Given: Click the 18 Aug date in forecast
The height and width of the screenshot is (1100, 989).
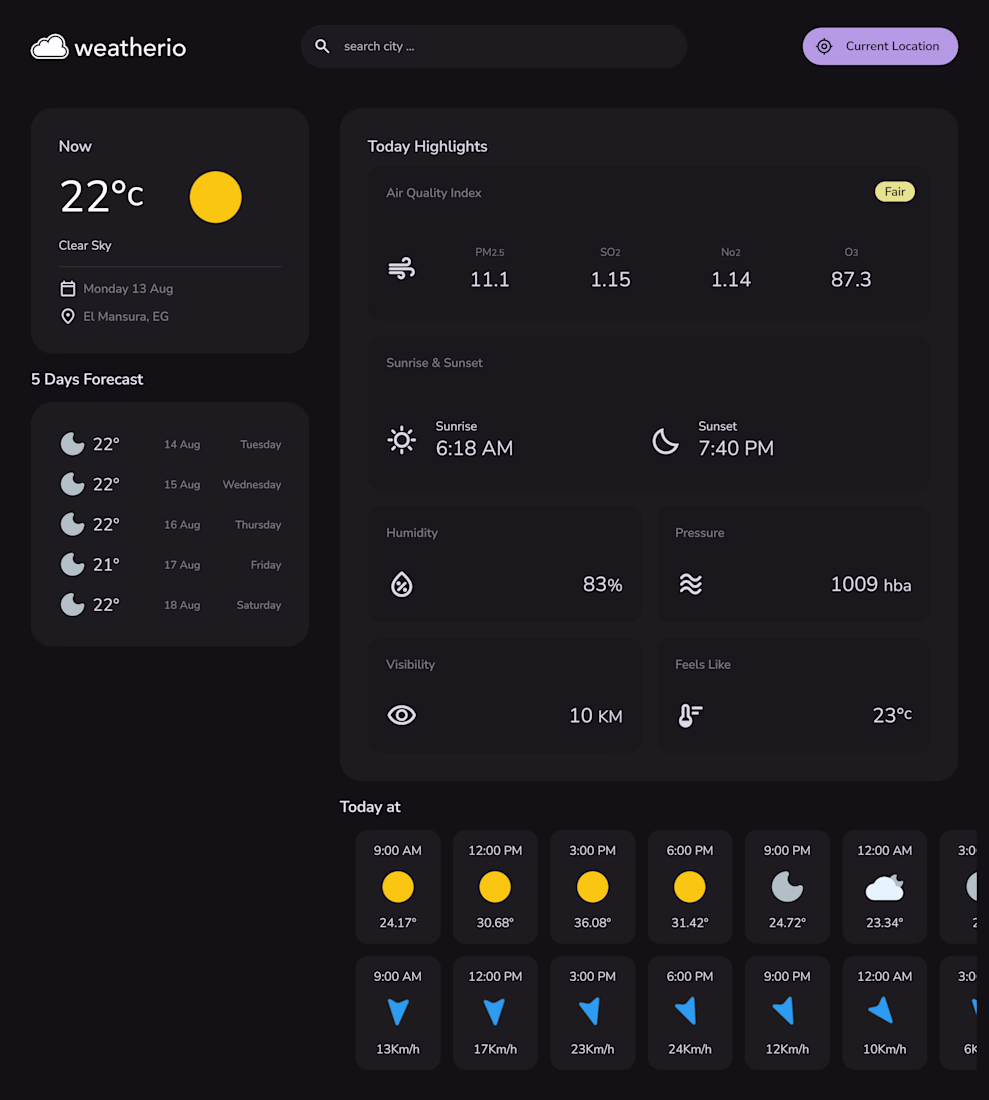Looking at the screenshot, I should [x=182, y=605].
